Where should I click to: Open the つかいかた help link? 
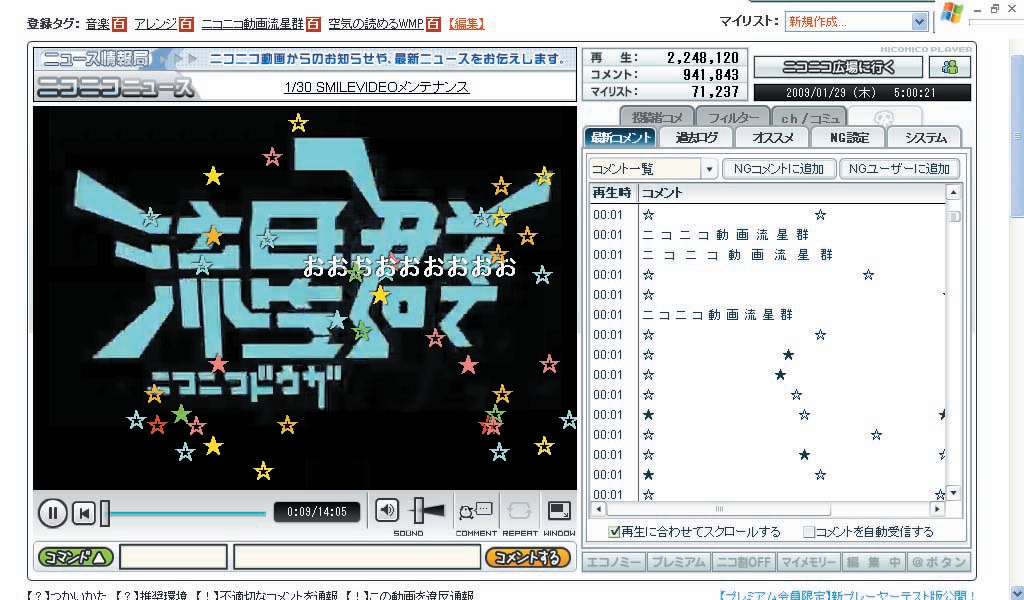(x=77, y=595)
